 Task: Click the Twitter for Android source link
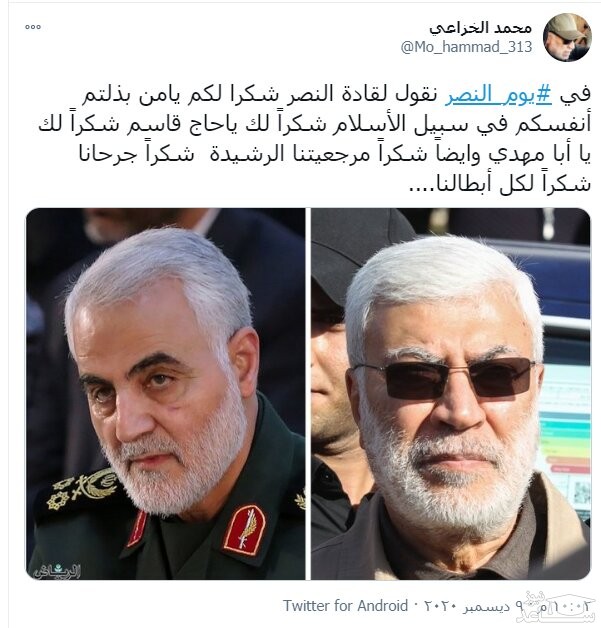pyautogui.click(x=346, y=605)
